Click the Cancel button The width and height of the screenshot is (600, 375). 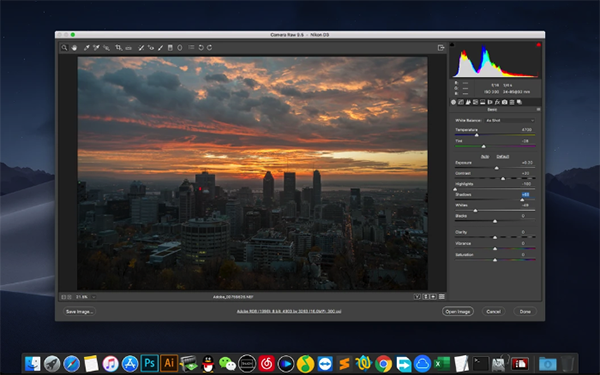coord(493,311)
